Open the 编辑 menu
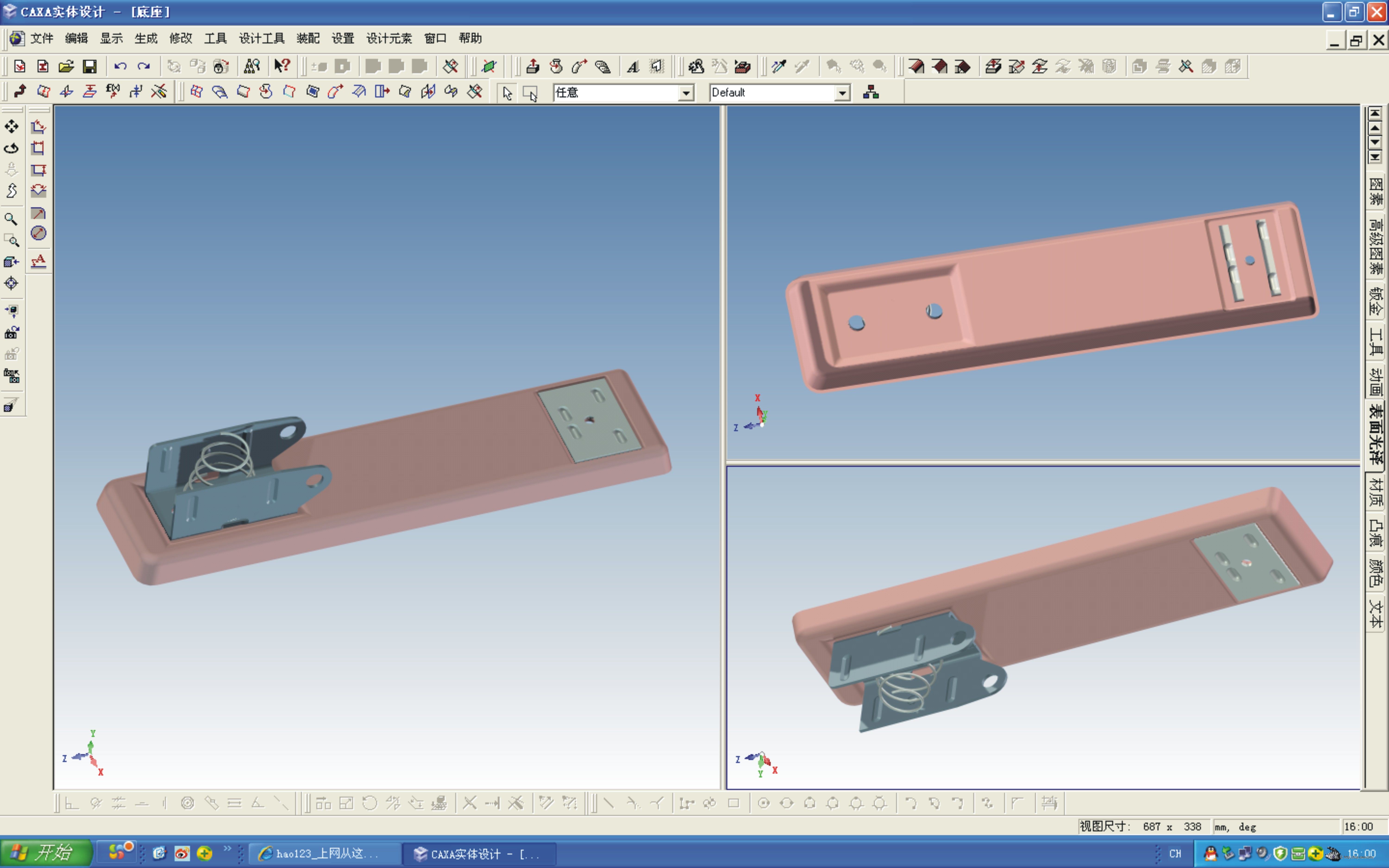Viewport: 1389px width, 868px height. tap(76, 38)
